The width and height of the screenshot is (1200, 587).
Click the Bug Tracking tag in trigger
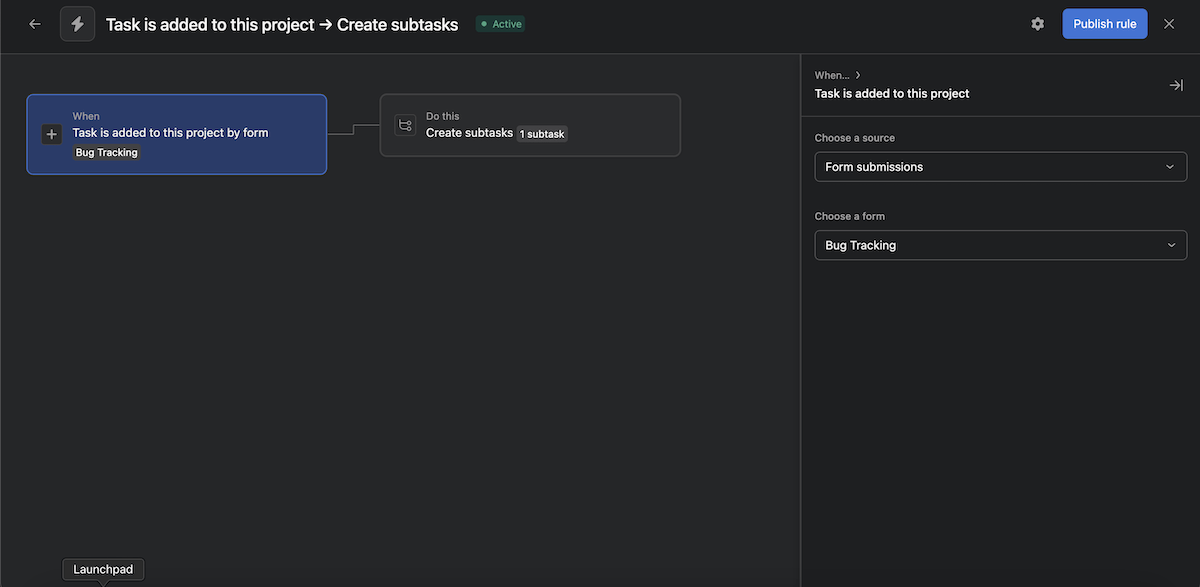click(x=106, y=153)
